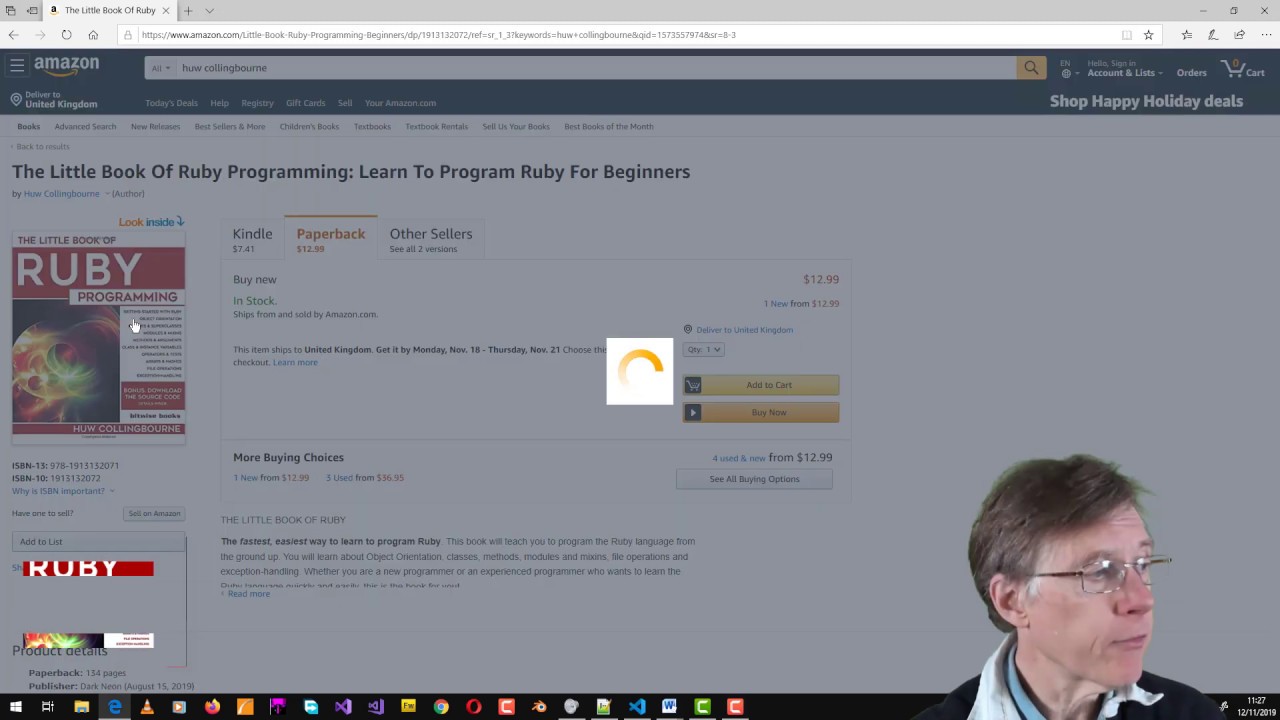Click Deliver to United Kingdom link
This screenshot has height=720, width=1280.
click(x=744, y=329)
